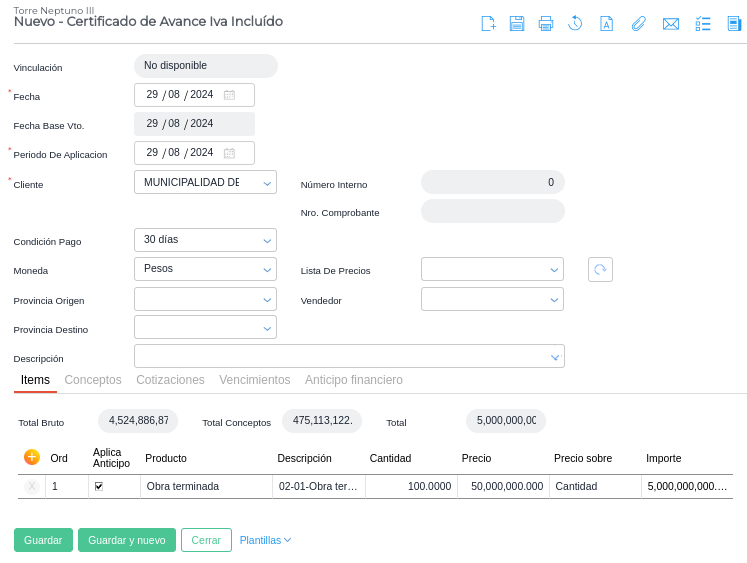747x563 pixels.
Task: Click the paperclip attachment icon
Action: [x=638, y=23]
